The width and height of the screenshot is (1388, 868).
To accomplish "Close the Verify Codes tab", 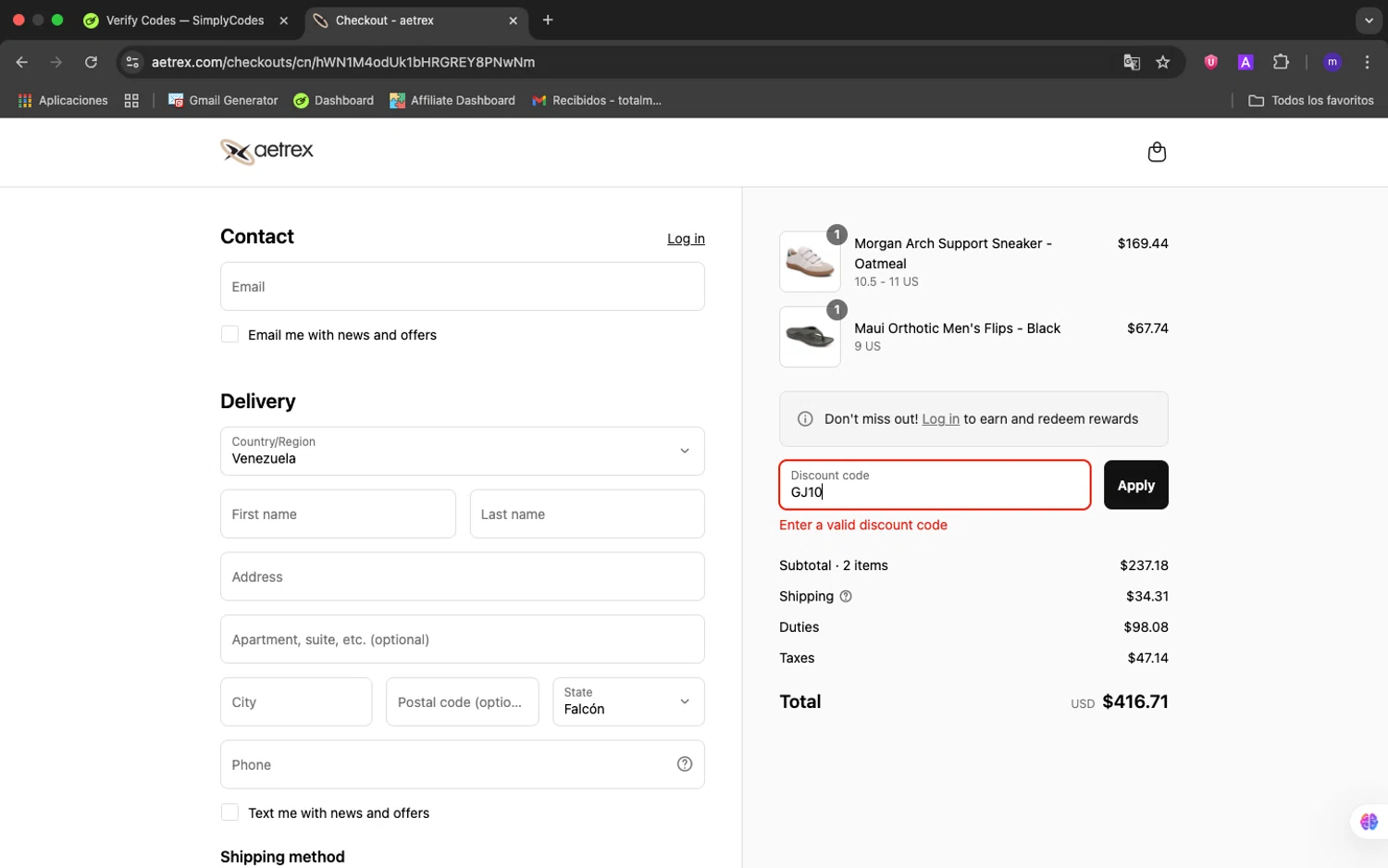I will [284, 20].
